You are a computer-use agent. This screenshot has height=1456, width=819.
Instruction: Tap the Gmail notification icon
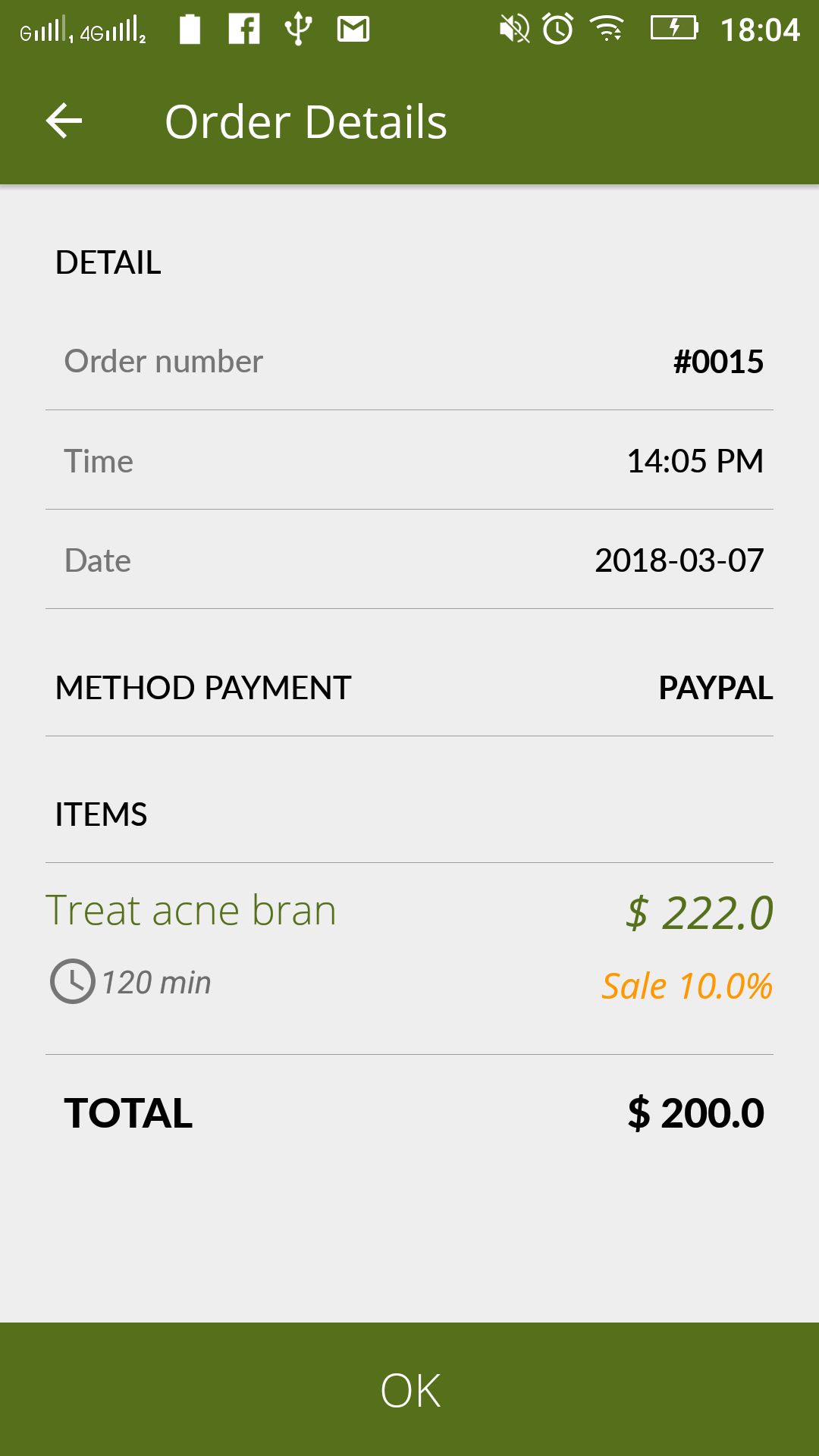[353, 30]
